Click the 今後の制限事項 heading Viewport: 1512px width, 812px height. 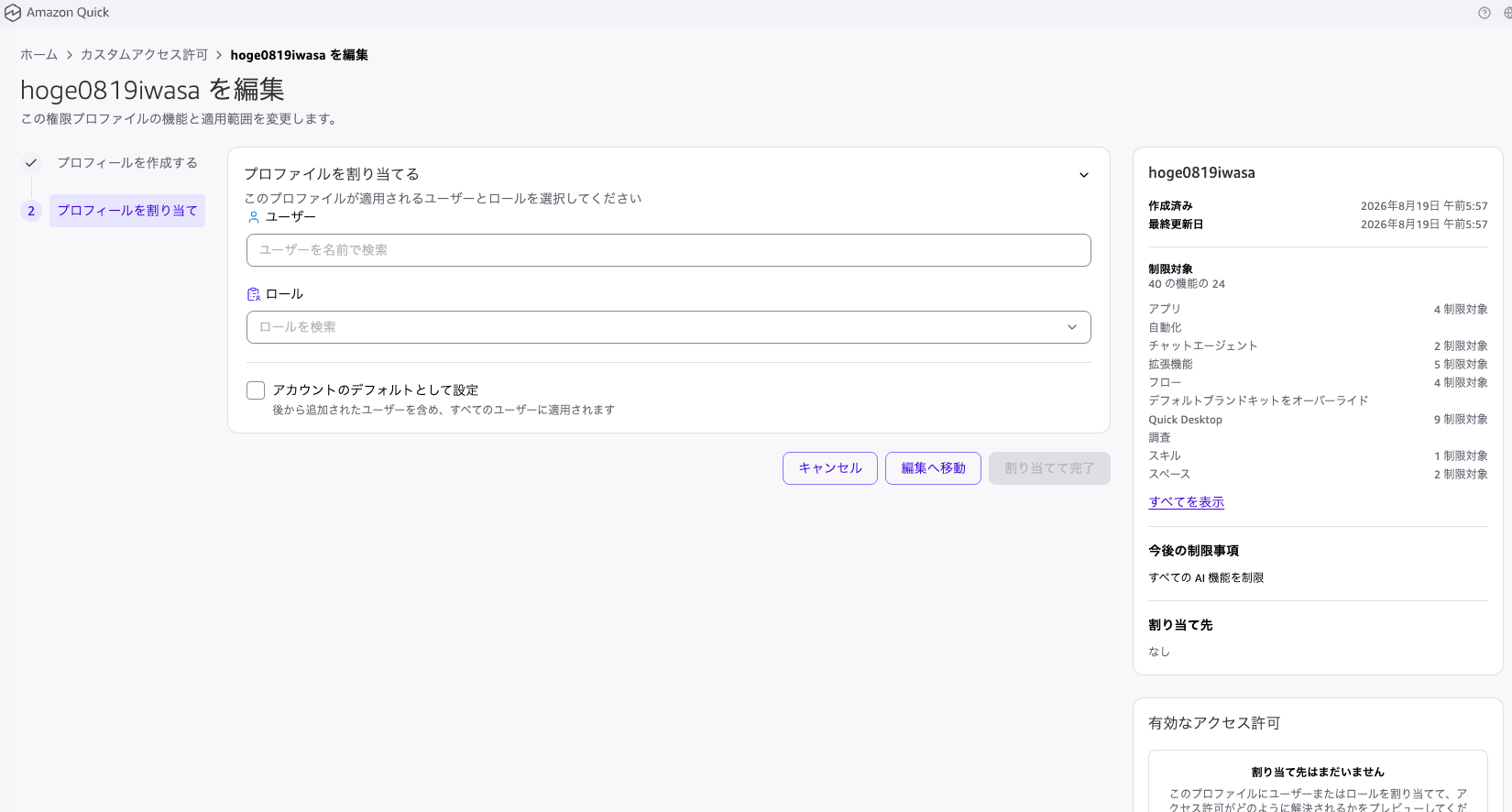coord(1193,551)
